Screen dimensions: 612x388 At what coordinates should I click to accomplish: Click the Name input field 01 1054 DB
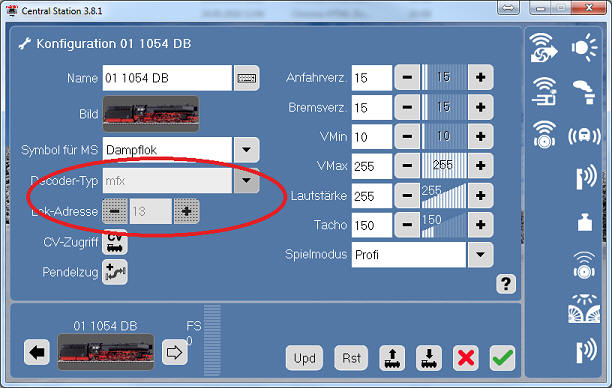coord(167,78)
